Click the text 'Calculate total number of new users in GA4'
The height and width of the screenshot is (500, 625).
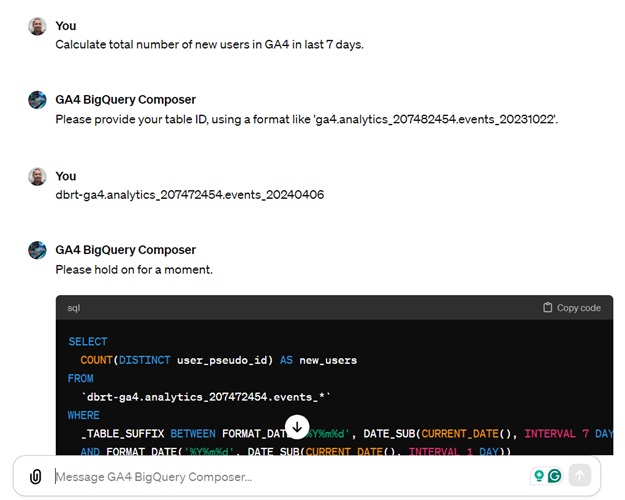tap(172, 44)
